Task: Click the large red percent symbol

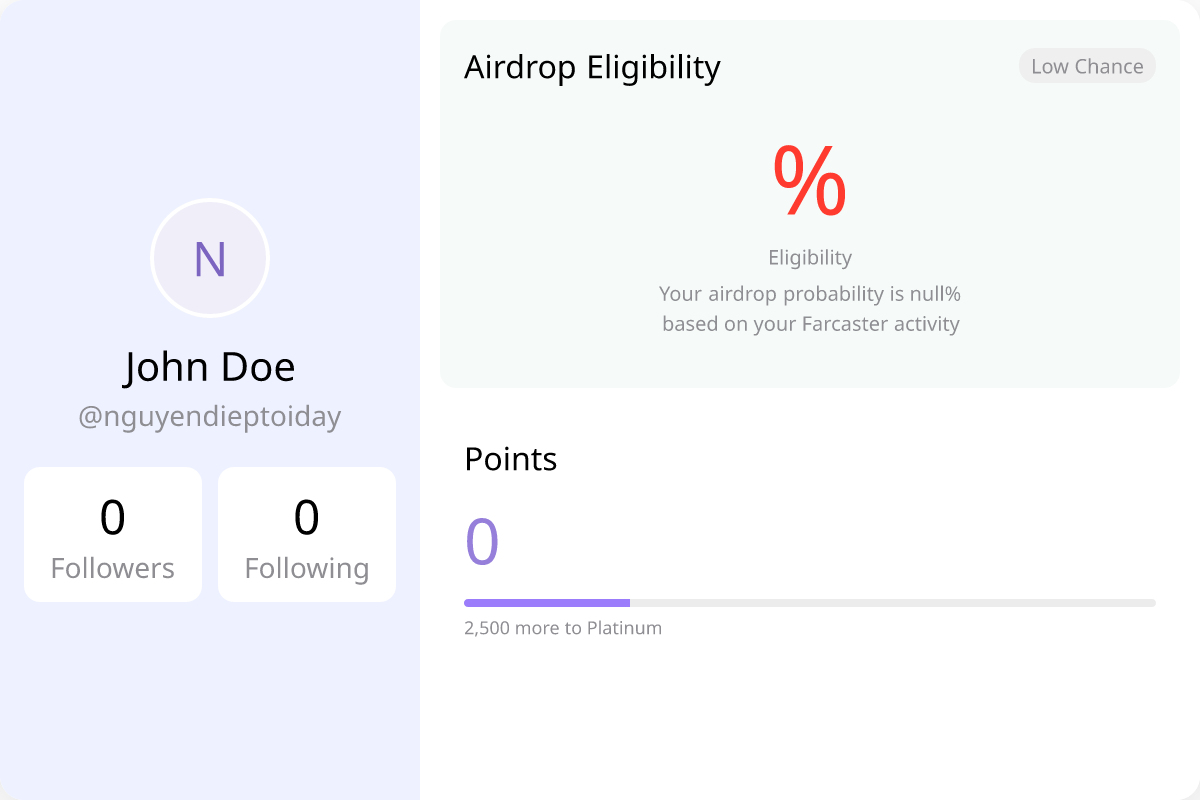Action: coord(810,181)
